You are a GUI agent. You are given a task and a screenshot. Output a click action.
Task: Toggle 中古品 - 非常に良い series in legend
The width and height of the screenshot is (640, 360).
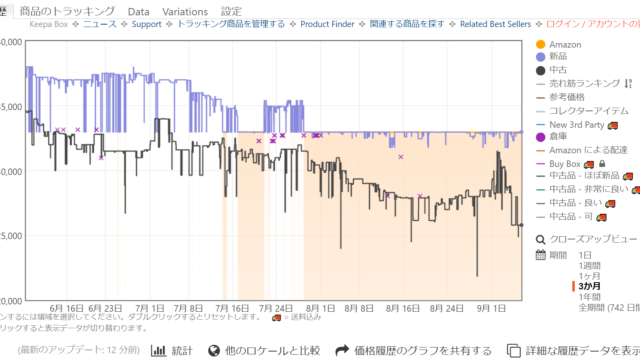589,189
